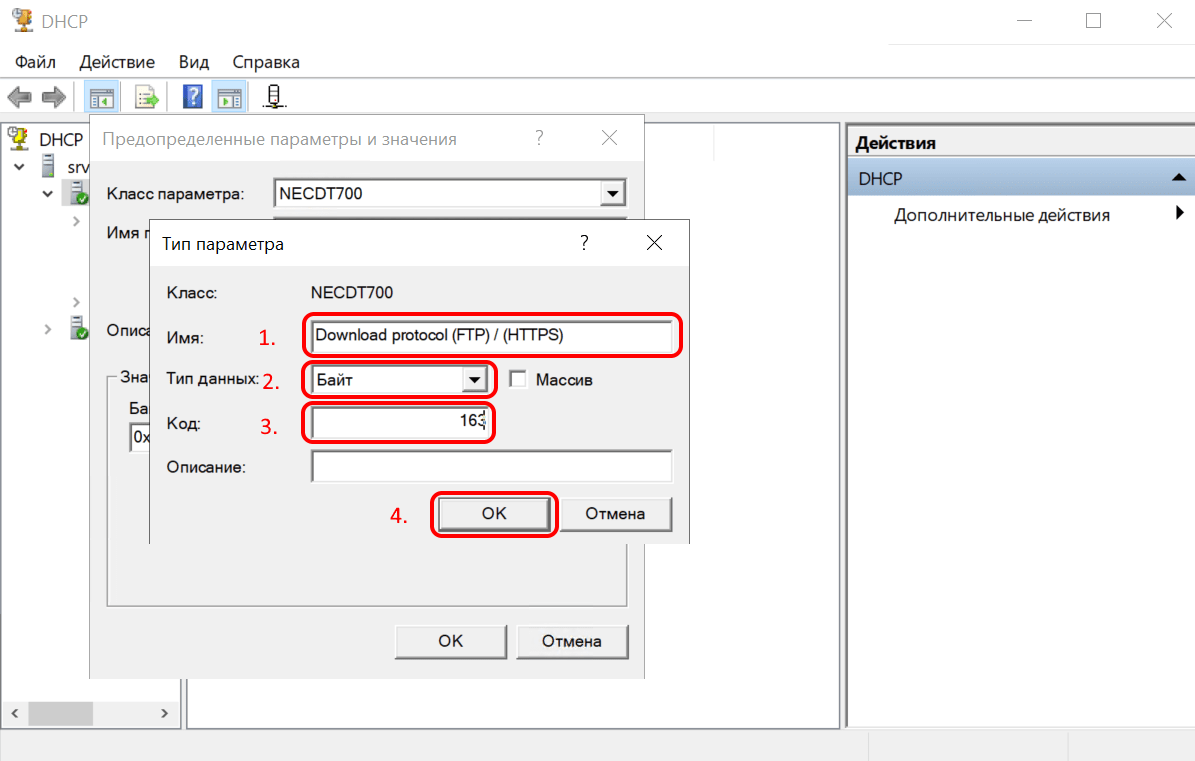Screen dimensions: 1195x761
Task: Click the Описание input field
Action: click(x=491, y=467)
